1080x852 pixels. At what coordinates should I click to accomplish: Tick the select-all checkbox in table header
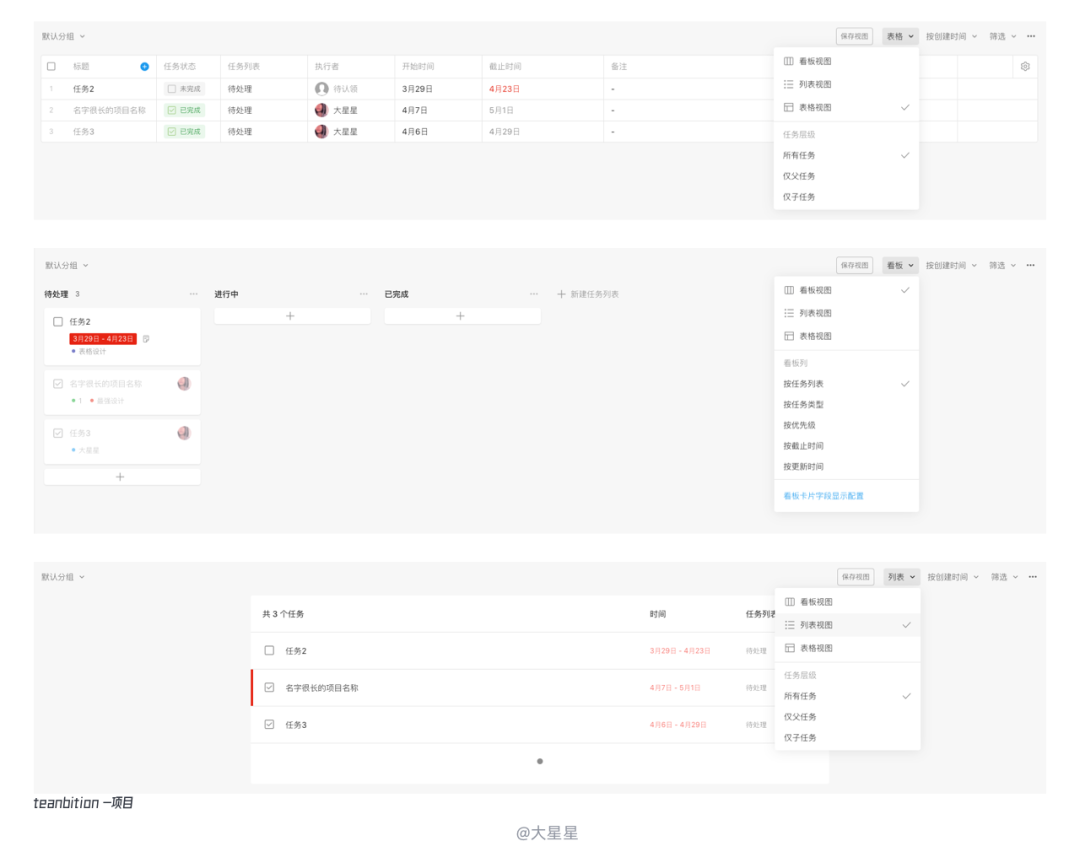pyautogui.click(x=51, y=67)
